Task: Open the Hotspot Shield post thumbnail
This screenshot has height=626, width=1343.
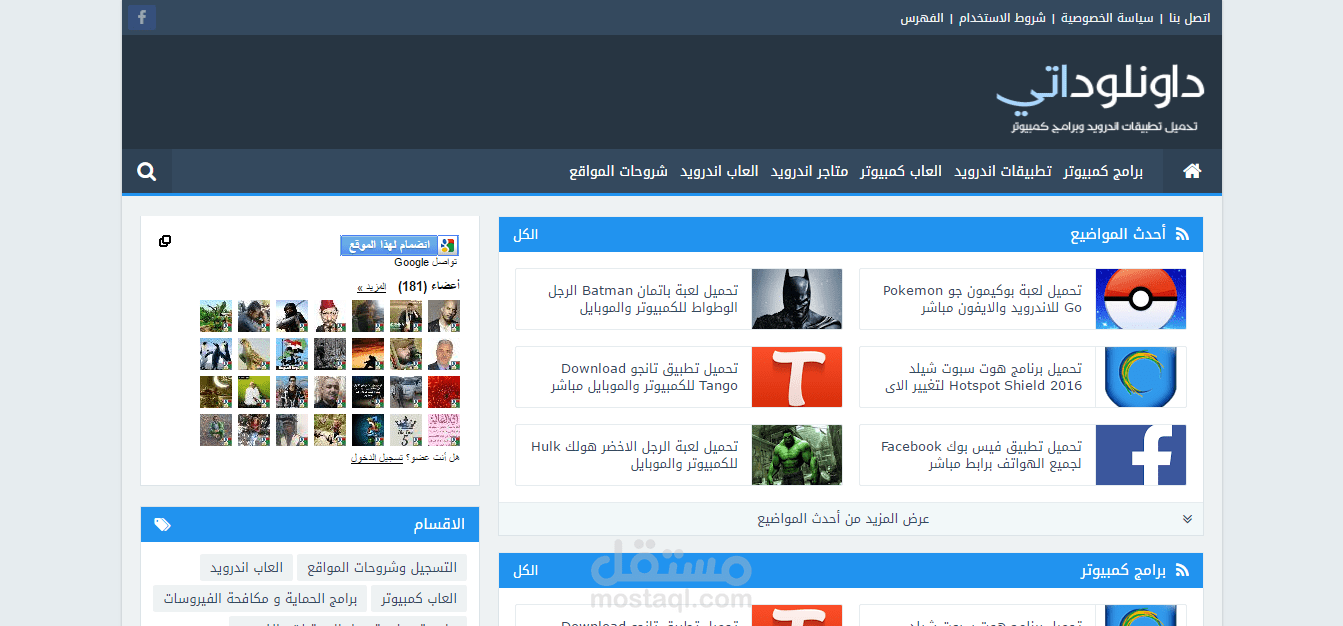Action: point(1141,377)
